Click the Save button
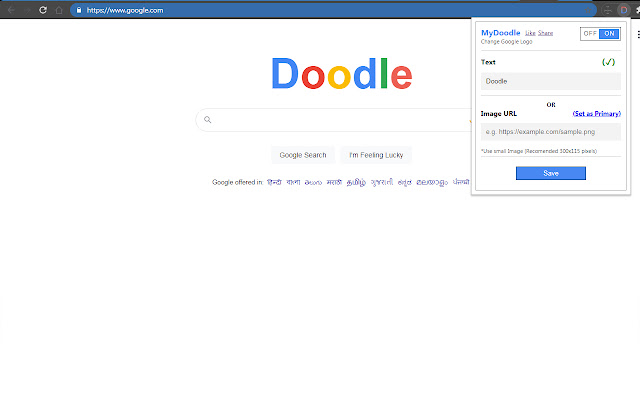This screenshot has width=640, height=400. click(551, 173)
